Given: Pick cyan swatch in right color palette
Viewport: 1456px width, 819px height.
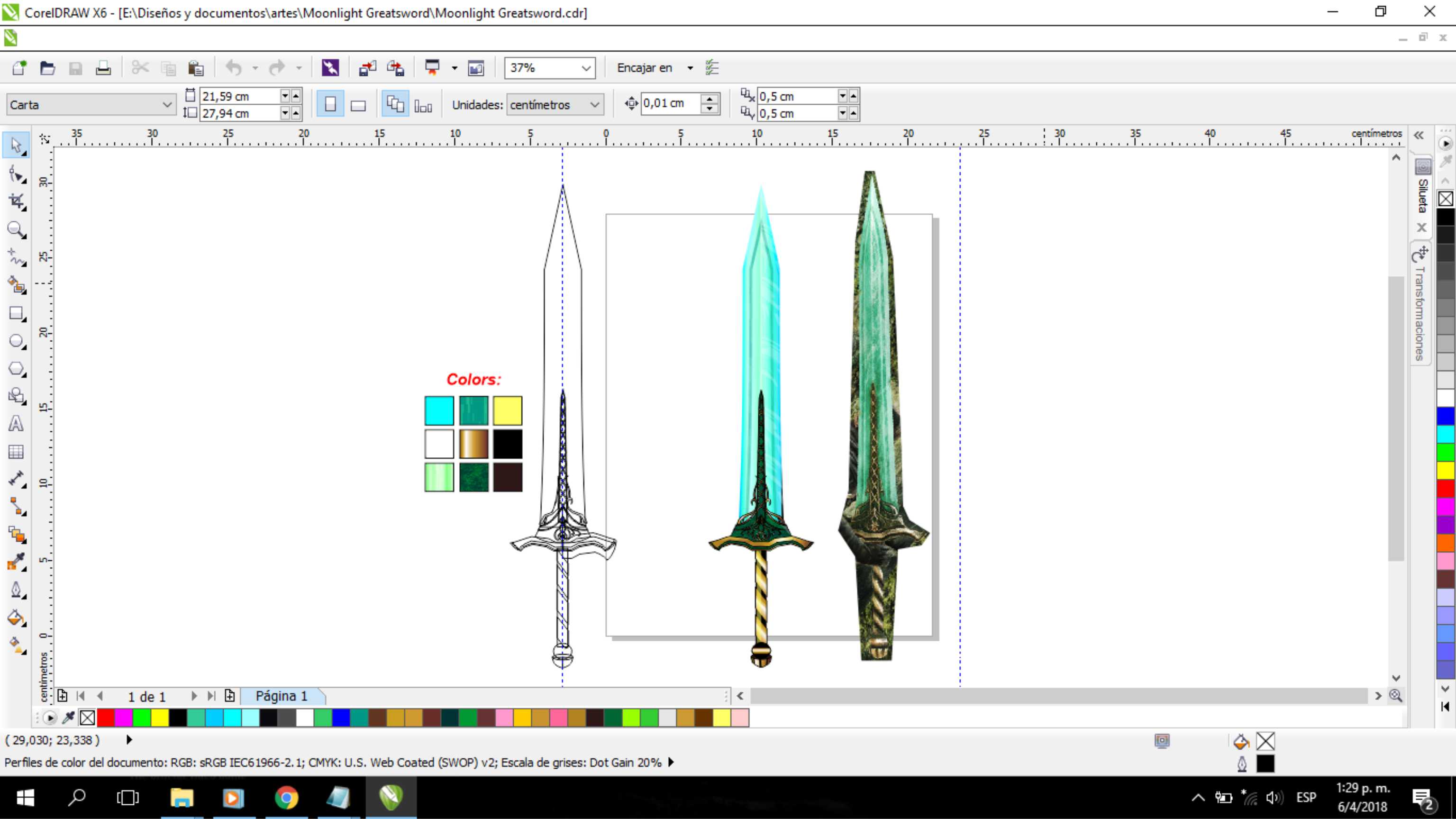Looking at the screenshot, I should coord(1445,434).
